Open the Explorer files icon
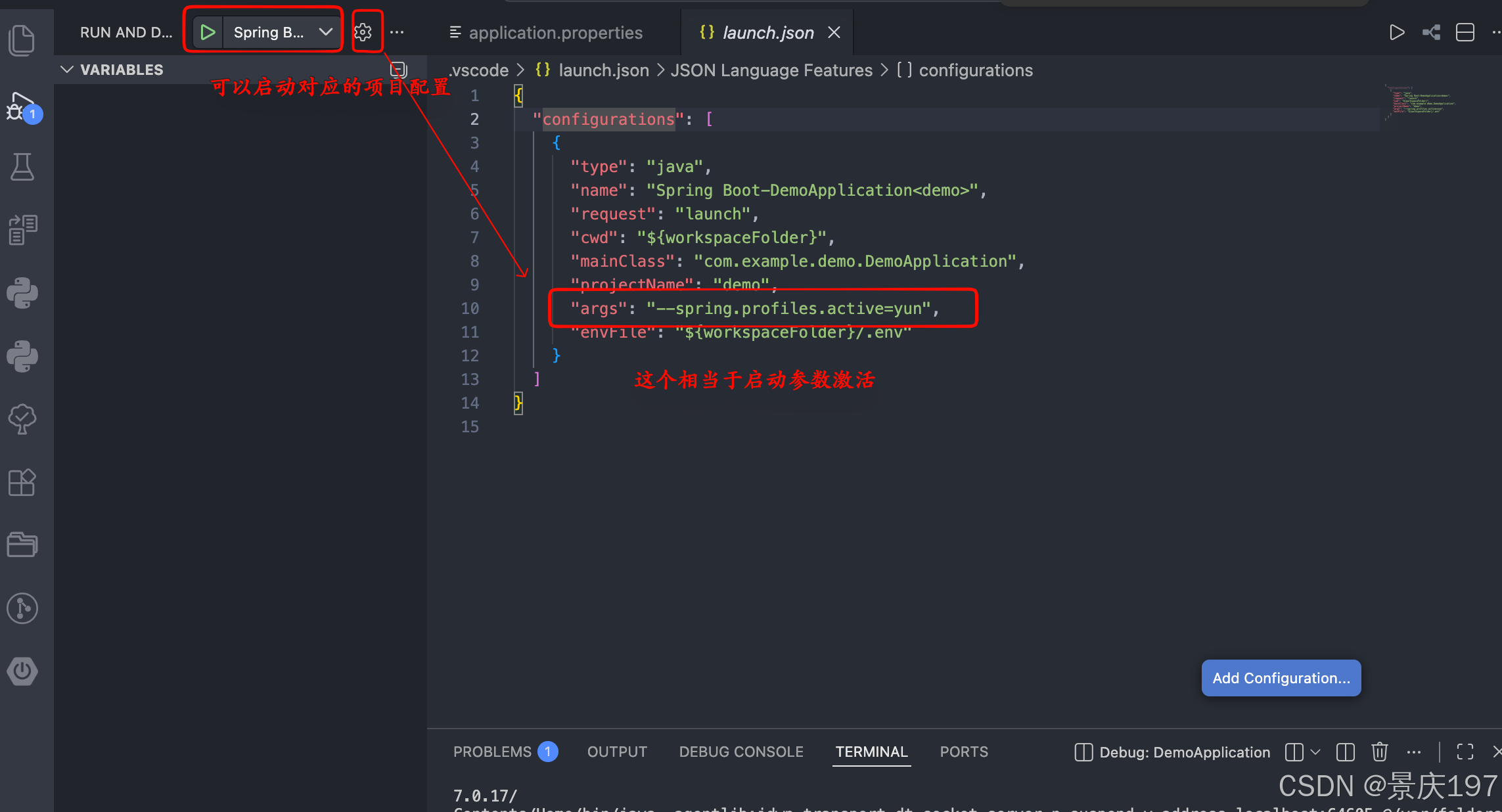 [x=22, y=41]
